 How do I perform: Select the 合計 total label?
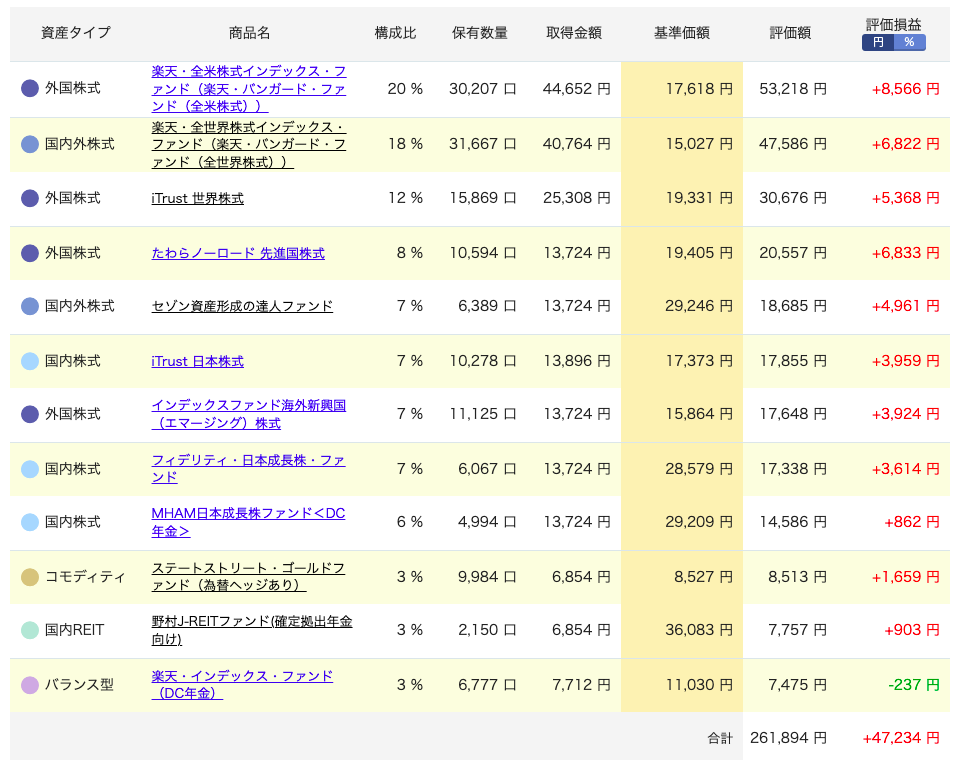720,739
